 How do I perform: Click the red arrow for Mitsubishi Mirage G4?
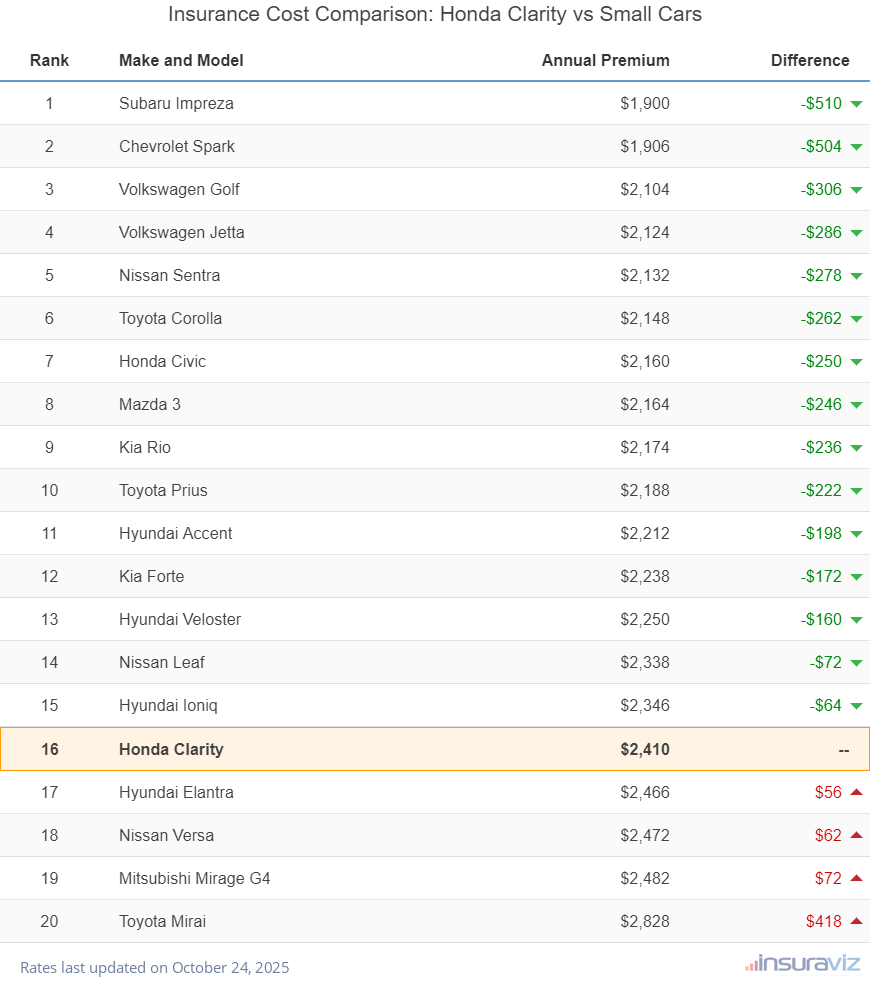(x=856, y=878)
